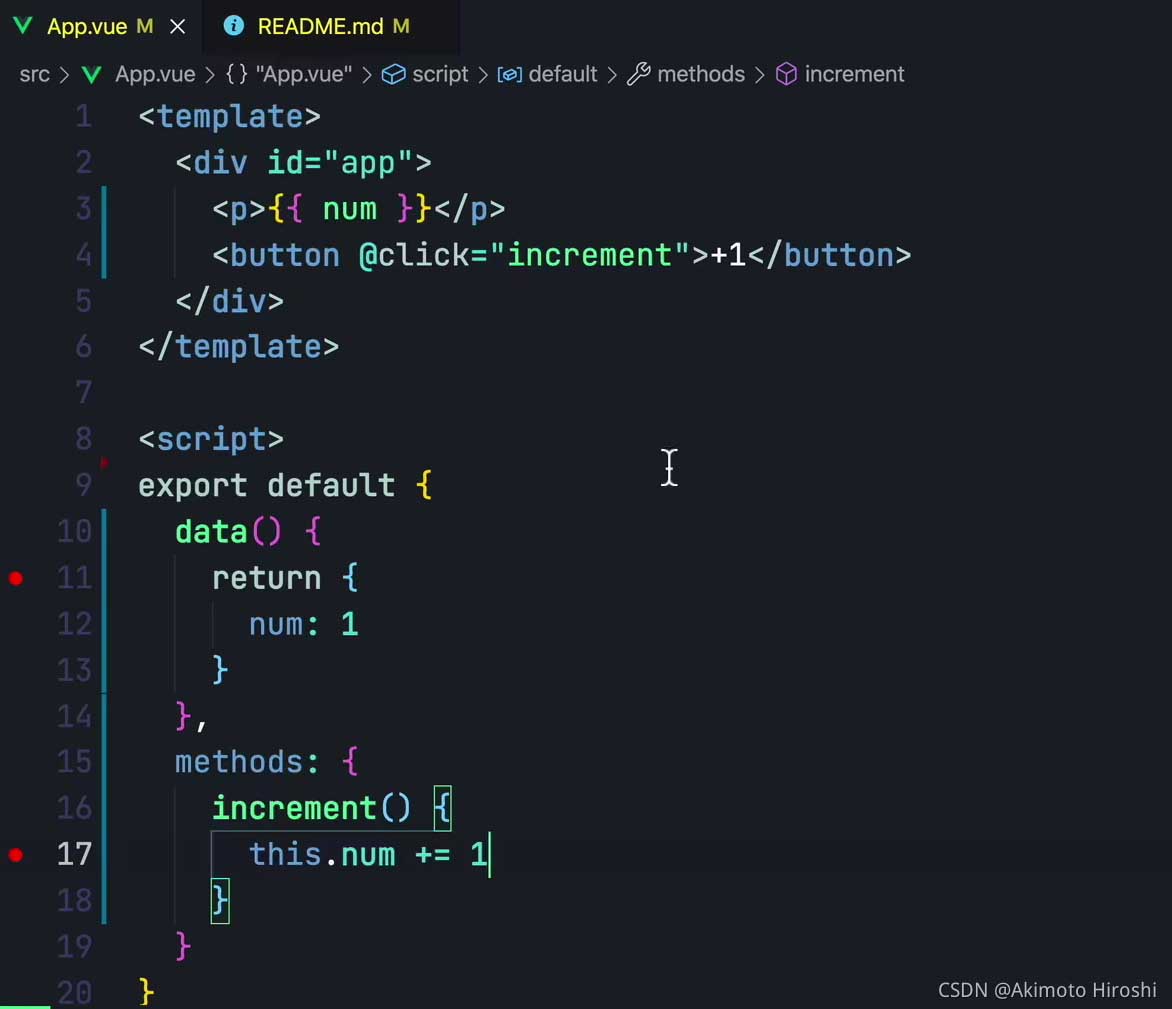The height and width of the screenshot is (1009, 1172).
Task: Click the cube icon beside increment breadcrumb
Action: 787,75
